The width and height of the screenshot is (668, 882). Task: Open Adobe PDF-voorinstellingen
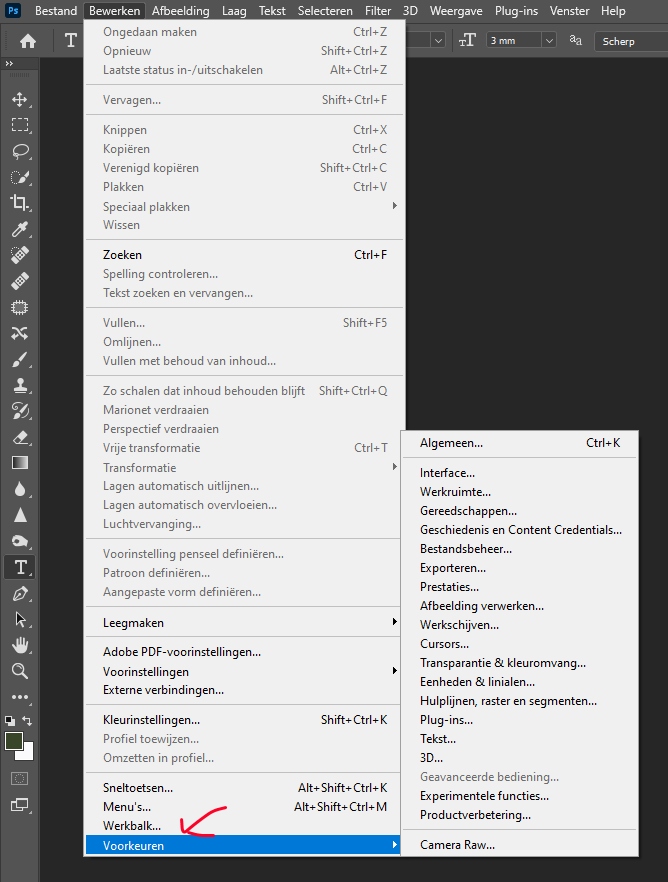click(243, 652)
